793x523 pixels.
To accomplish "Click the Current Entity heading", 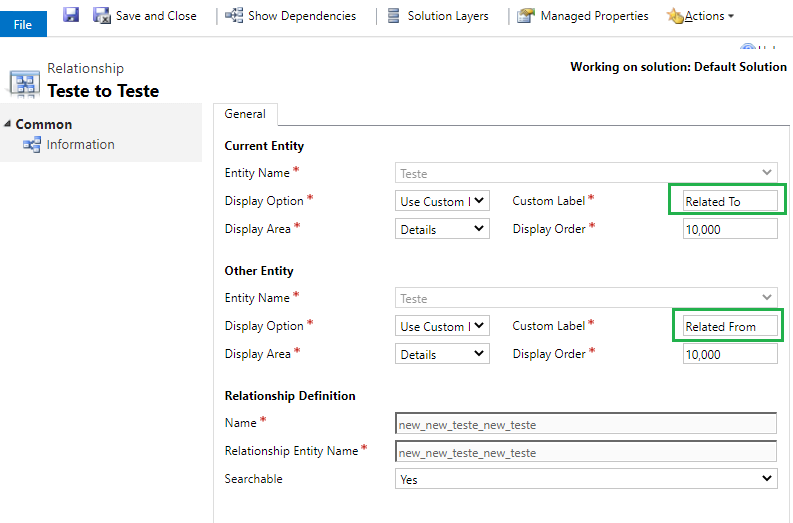I will pos(264,146).
